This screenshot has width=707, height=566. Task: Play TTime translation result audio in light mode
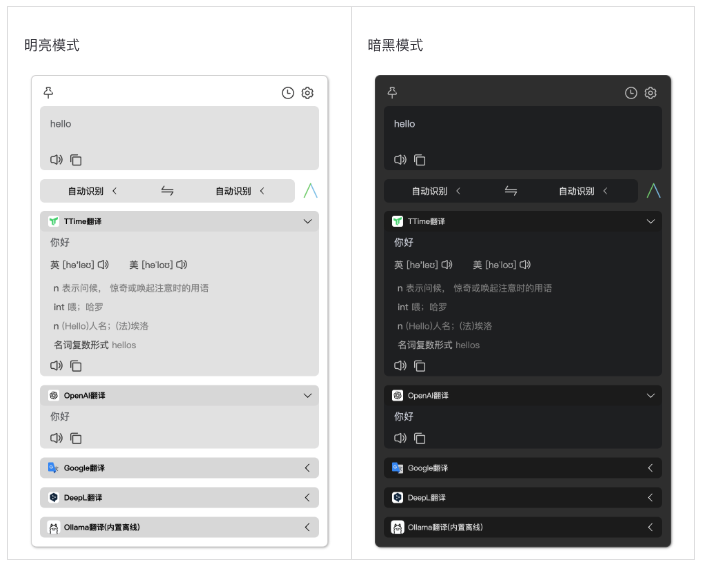click(x=56, y=365)
